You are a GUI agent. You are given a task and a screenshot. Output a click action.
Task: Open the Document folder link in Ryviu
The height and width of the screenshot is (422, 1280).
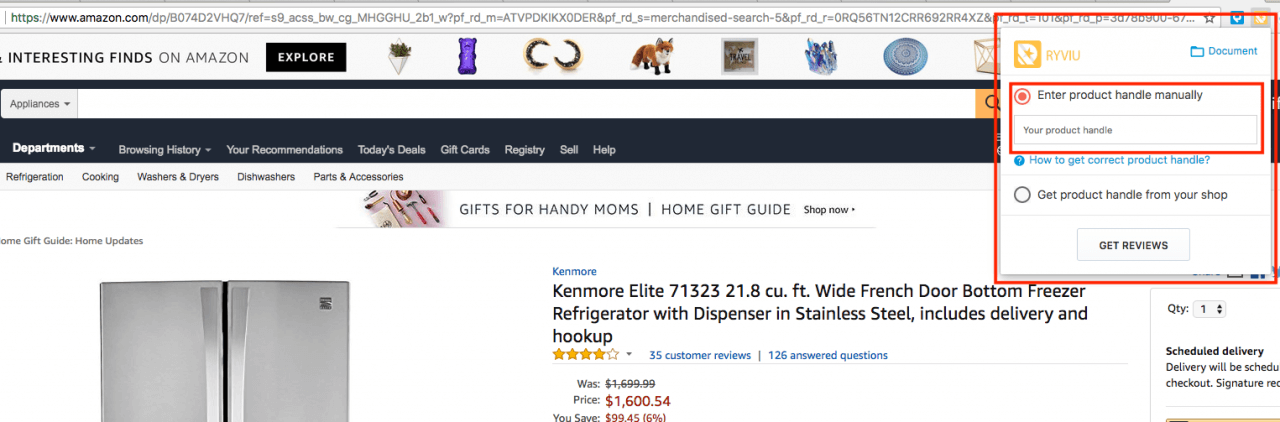tap(1224, 51)
